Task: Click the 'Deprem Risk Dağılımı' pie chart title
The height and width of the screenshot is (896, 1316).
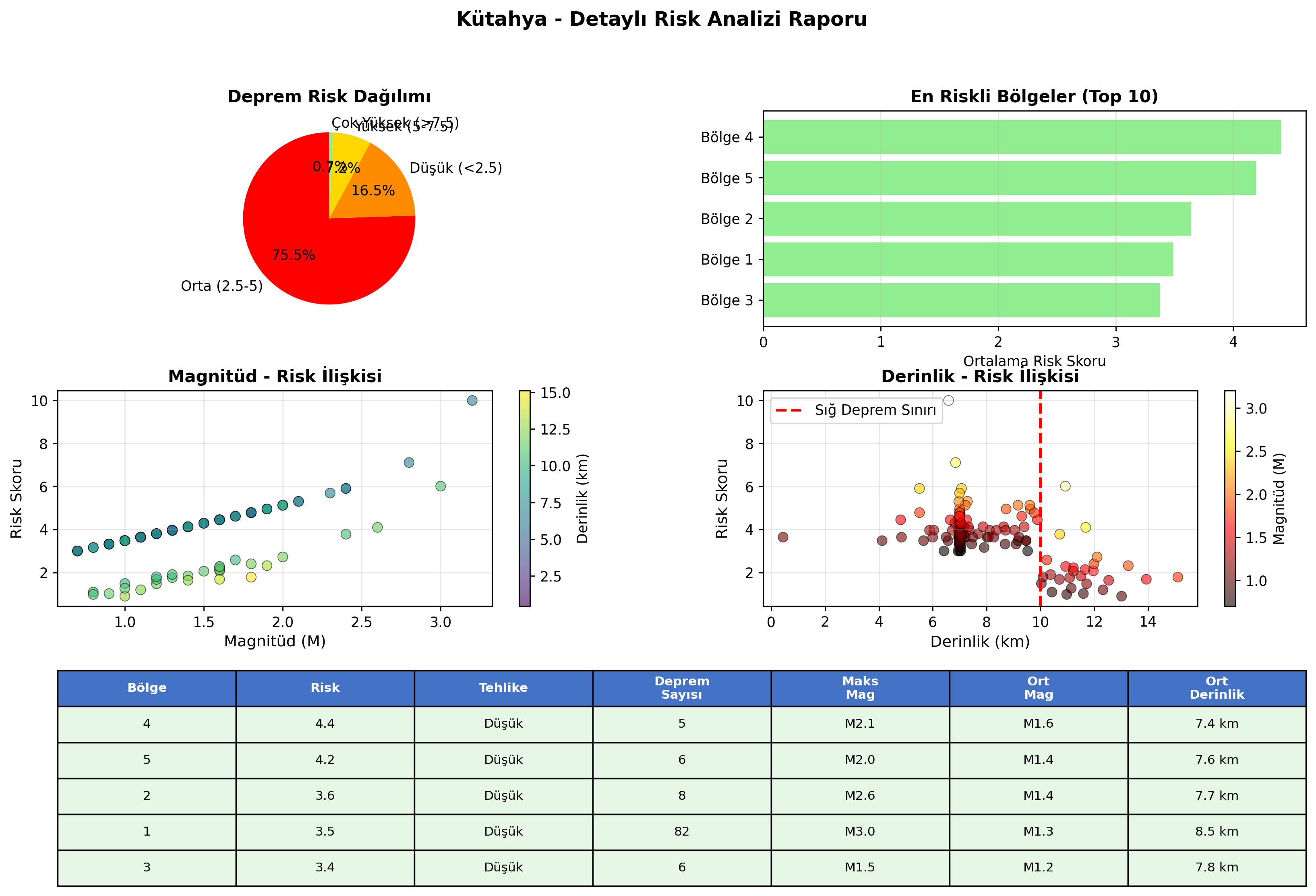Action: [x=329, y=96]
